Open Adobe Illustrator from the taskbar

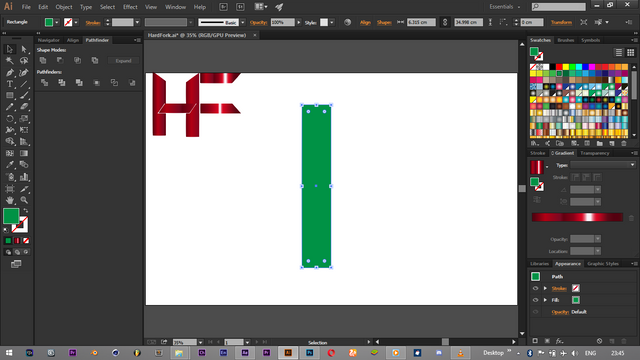pos(288,353)
